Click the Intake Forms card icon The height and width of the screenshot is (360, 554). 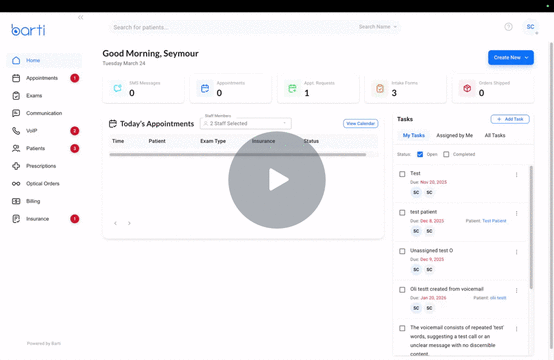tap(380, 88)
